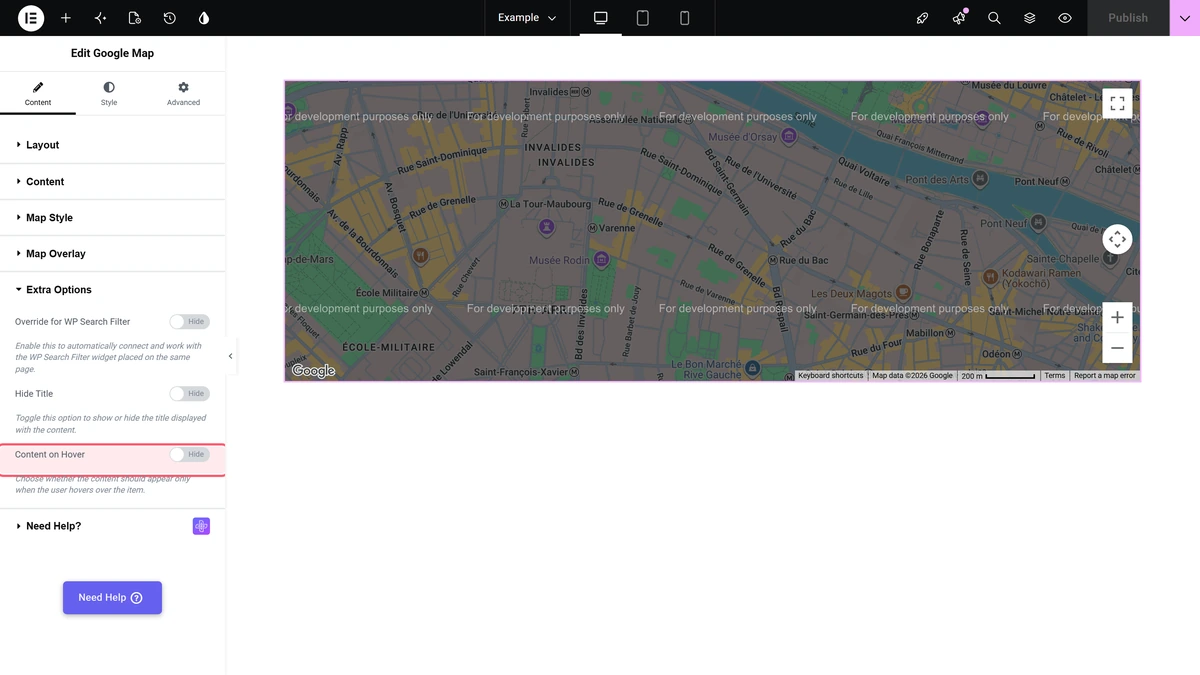Open the Elementor logo menu
1200x675 pixels.
31,18
